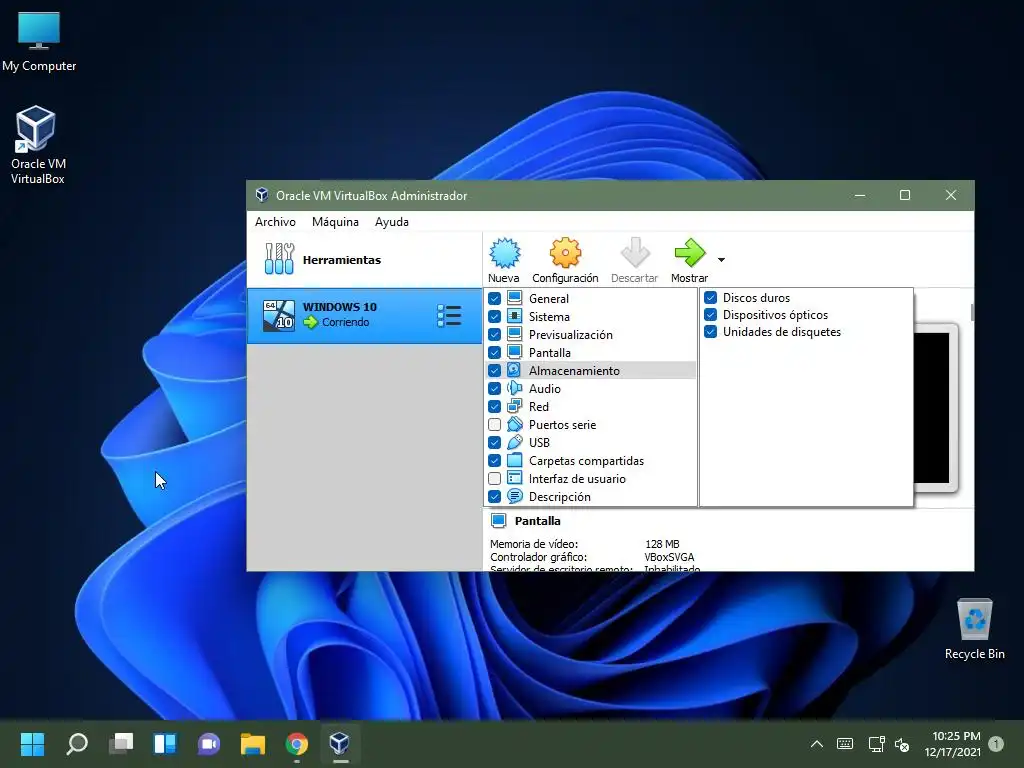Click the VBoxSVGA graphics controller value

click(669, 557)
